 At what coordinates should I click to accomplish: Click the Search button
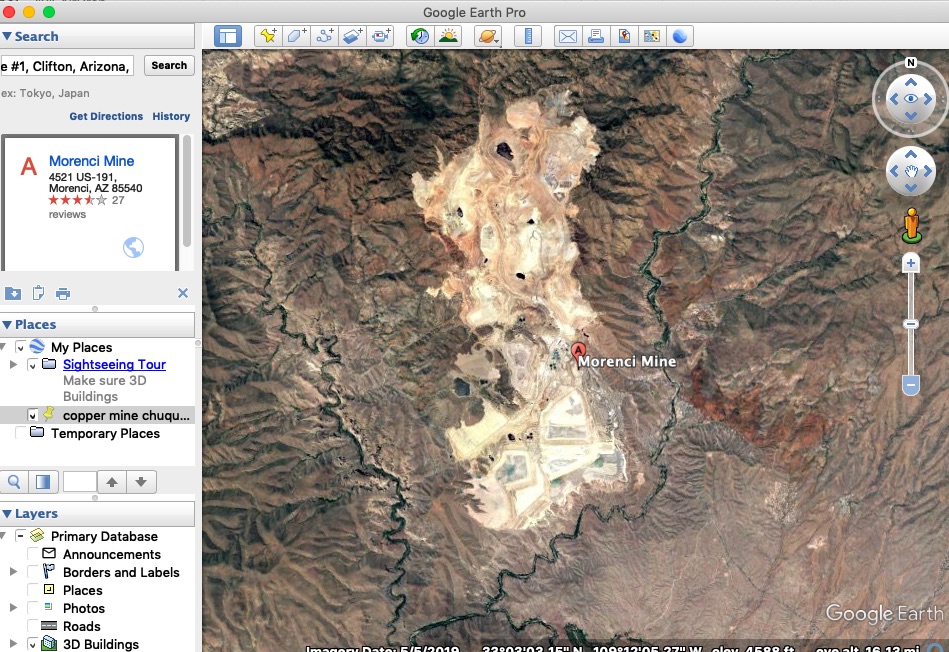point(169,66)
